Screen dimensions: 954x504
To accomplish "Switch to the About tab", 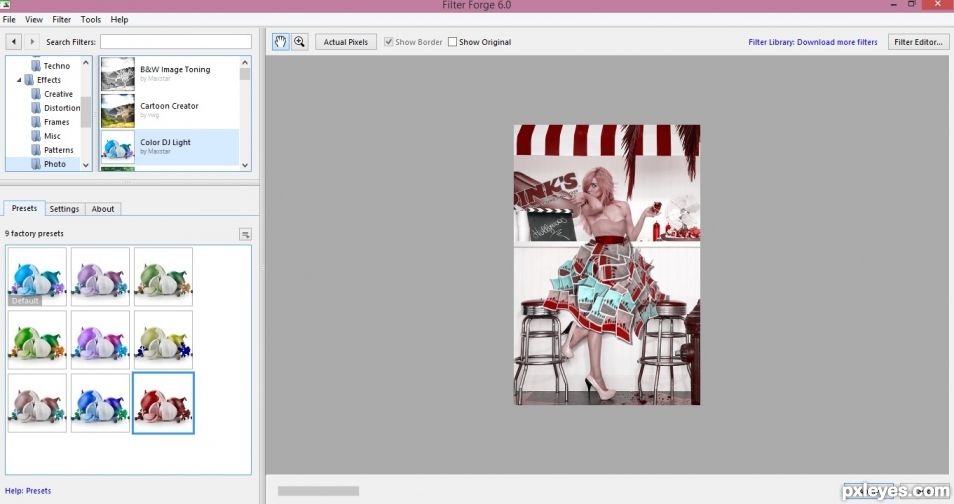I will click(103, 209).
